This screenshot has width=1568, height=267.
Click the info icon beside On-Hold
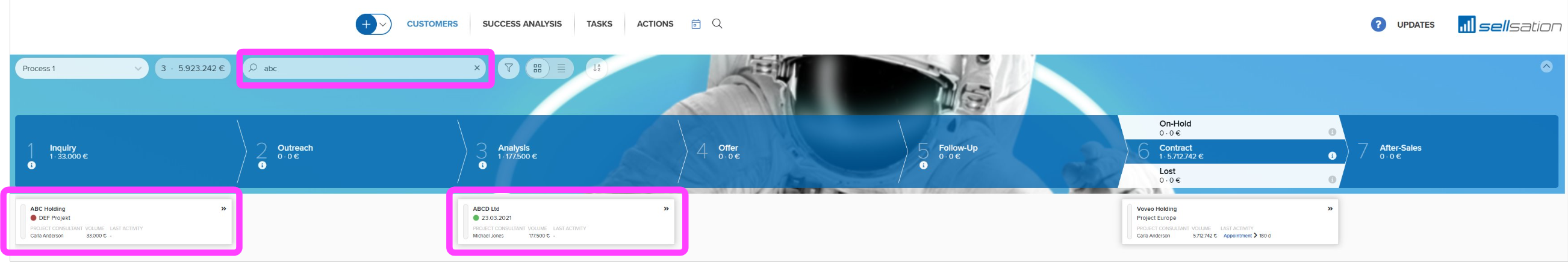pyautogui.click(x=1332, y=132)
